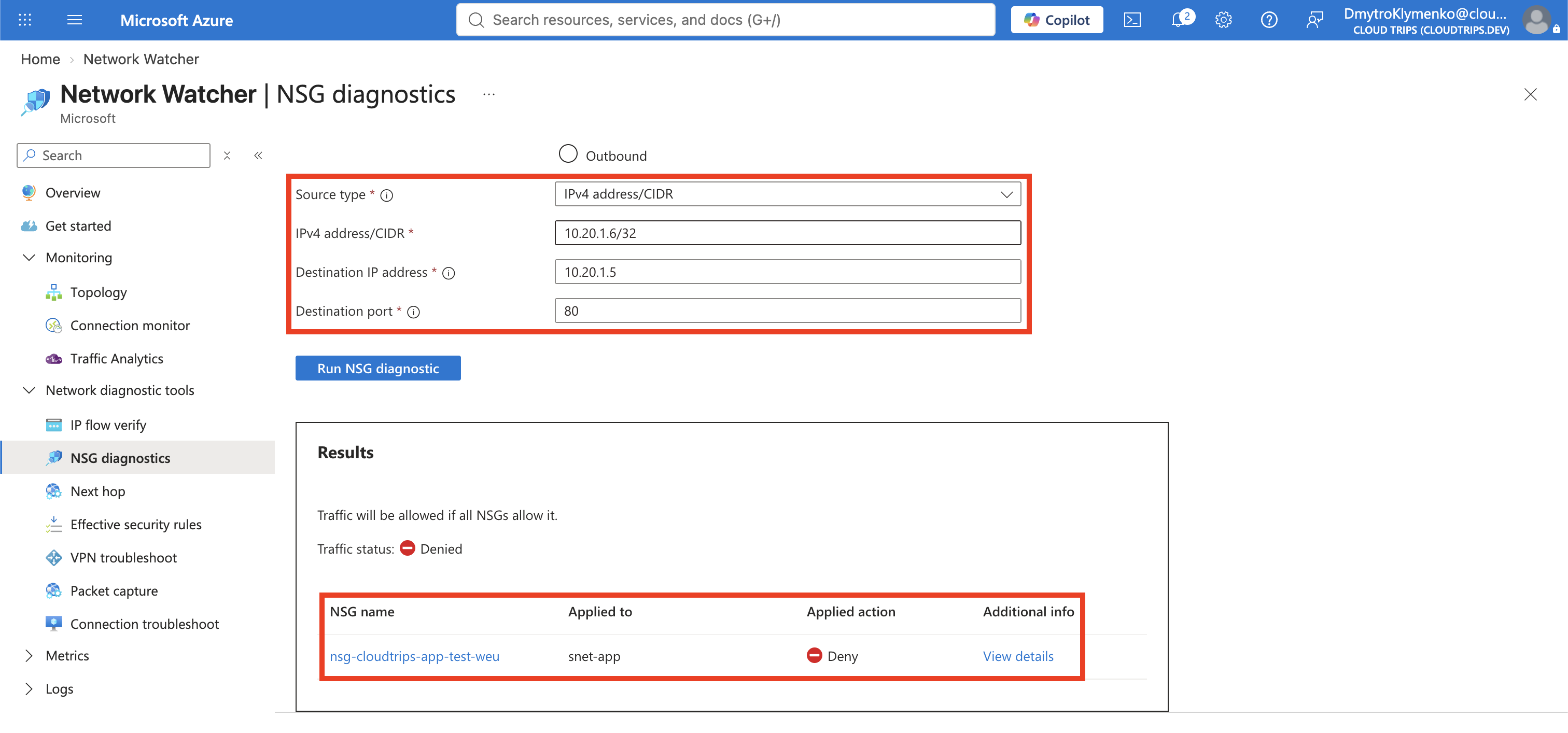Open Connection troubleshoot page
This screenshot has width=1568, height=733.
coord(144,624)
